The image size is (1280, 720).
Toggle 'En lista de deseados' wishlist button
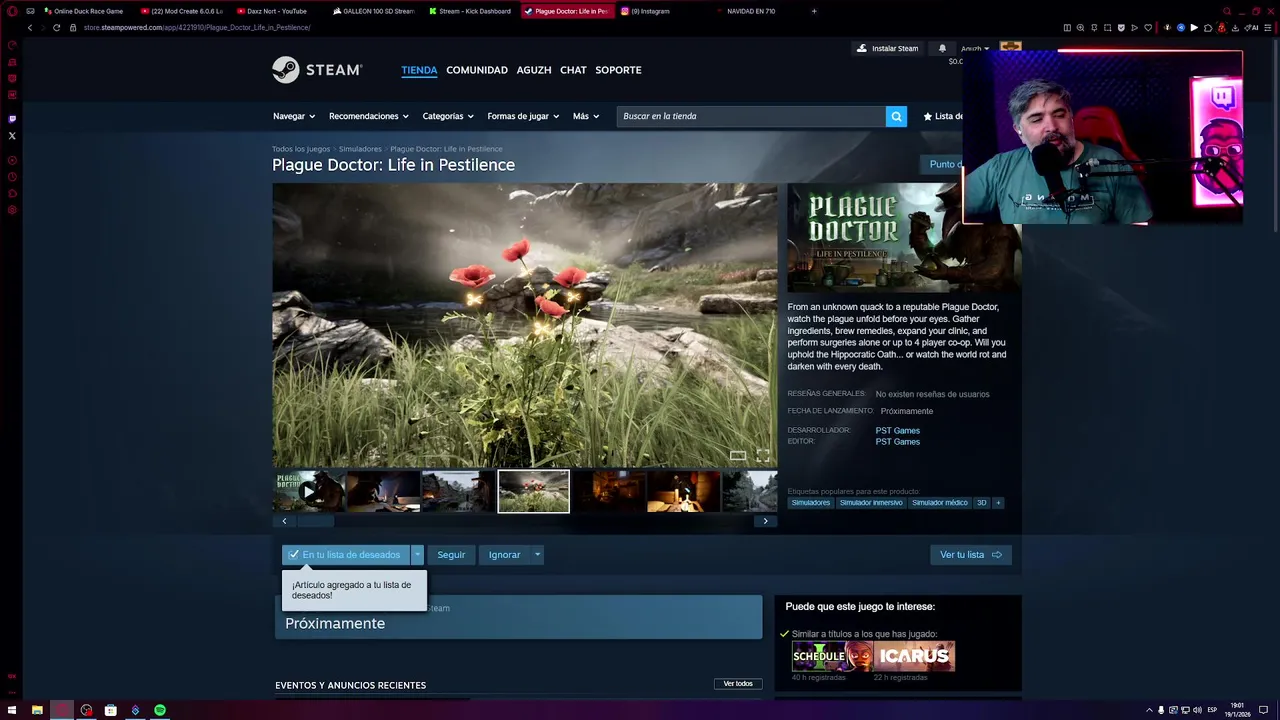(346, 554)
